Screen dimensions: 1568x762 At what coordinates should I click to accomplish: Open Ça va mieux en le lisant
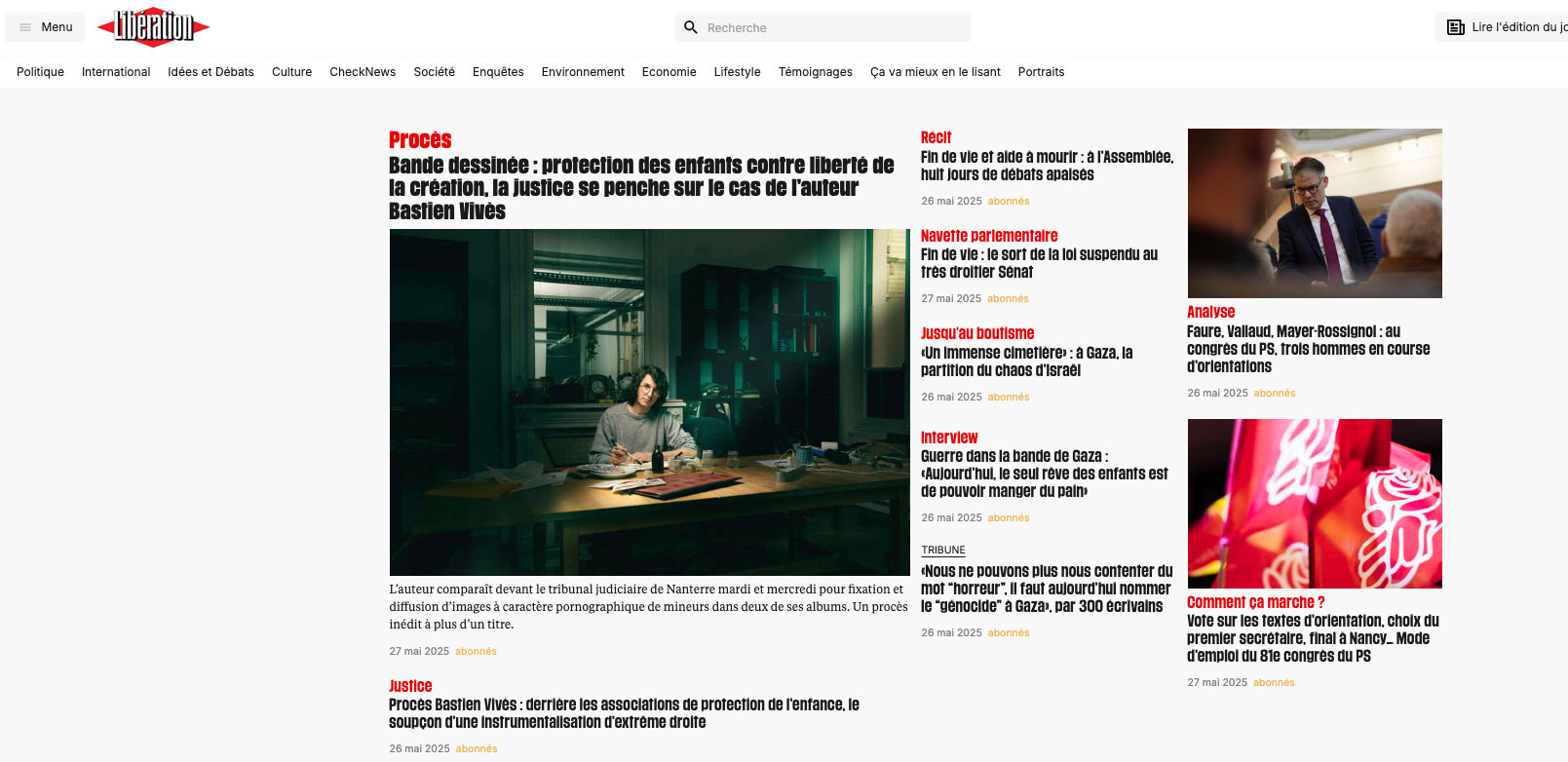point(936,72)
